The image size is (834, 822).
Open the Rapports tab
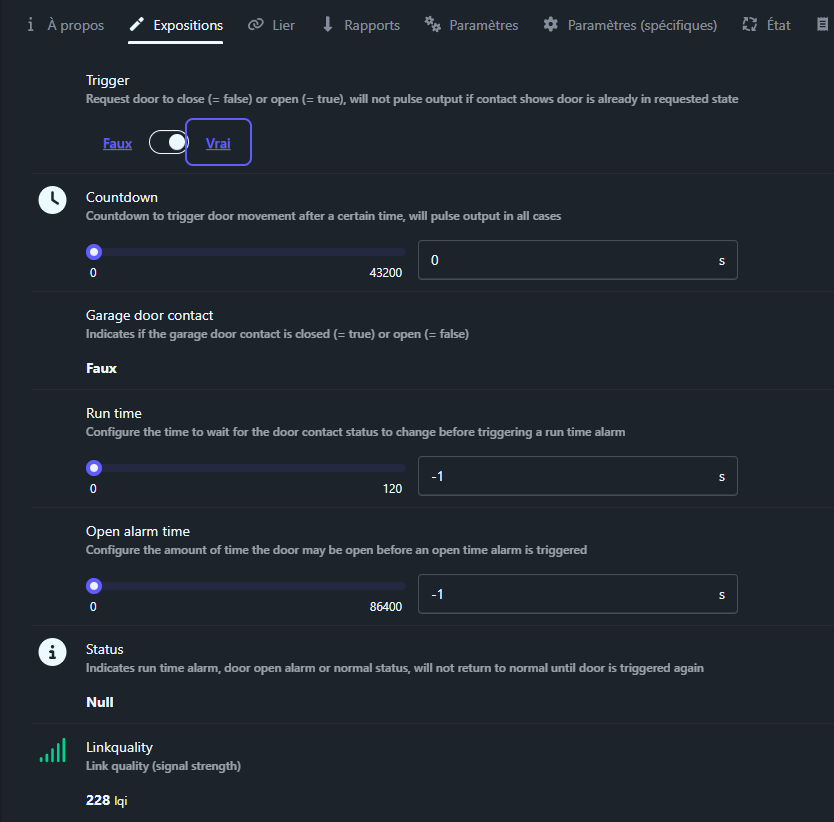point(371,25)
